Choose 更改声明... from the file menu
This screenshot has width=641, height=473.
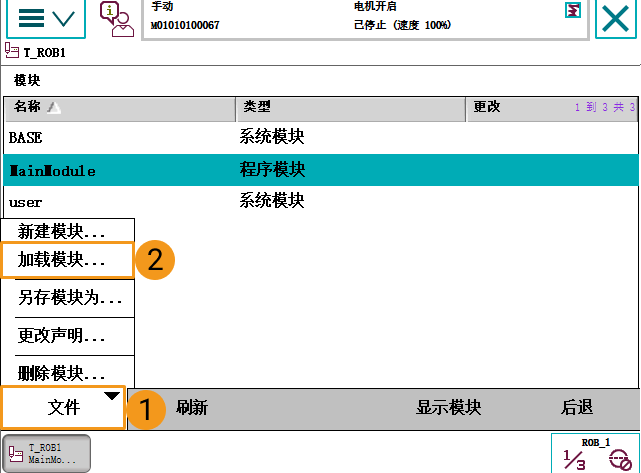click(68, 336)
